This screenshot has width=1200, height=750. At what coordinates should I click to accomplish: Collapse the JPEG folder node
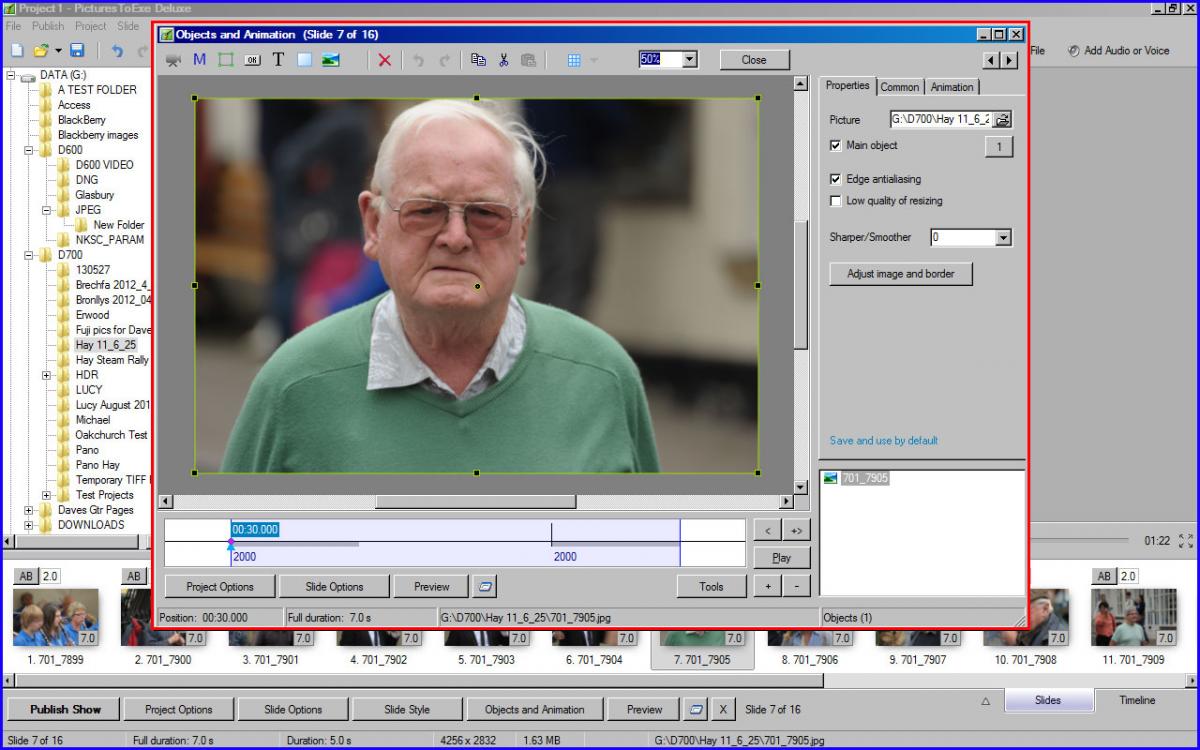tap(48, 210)
